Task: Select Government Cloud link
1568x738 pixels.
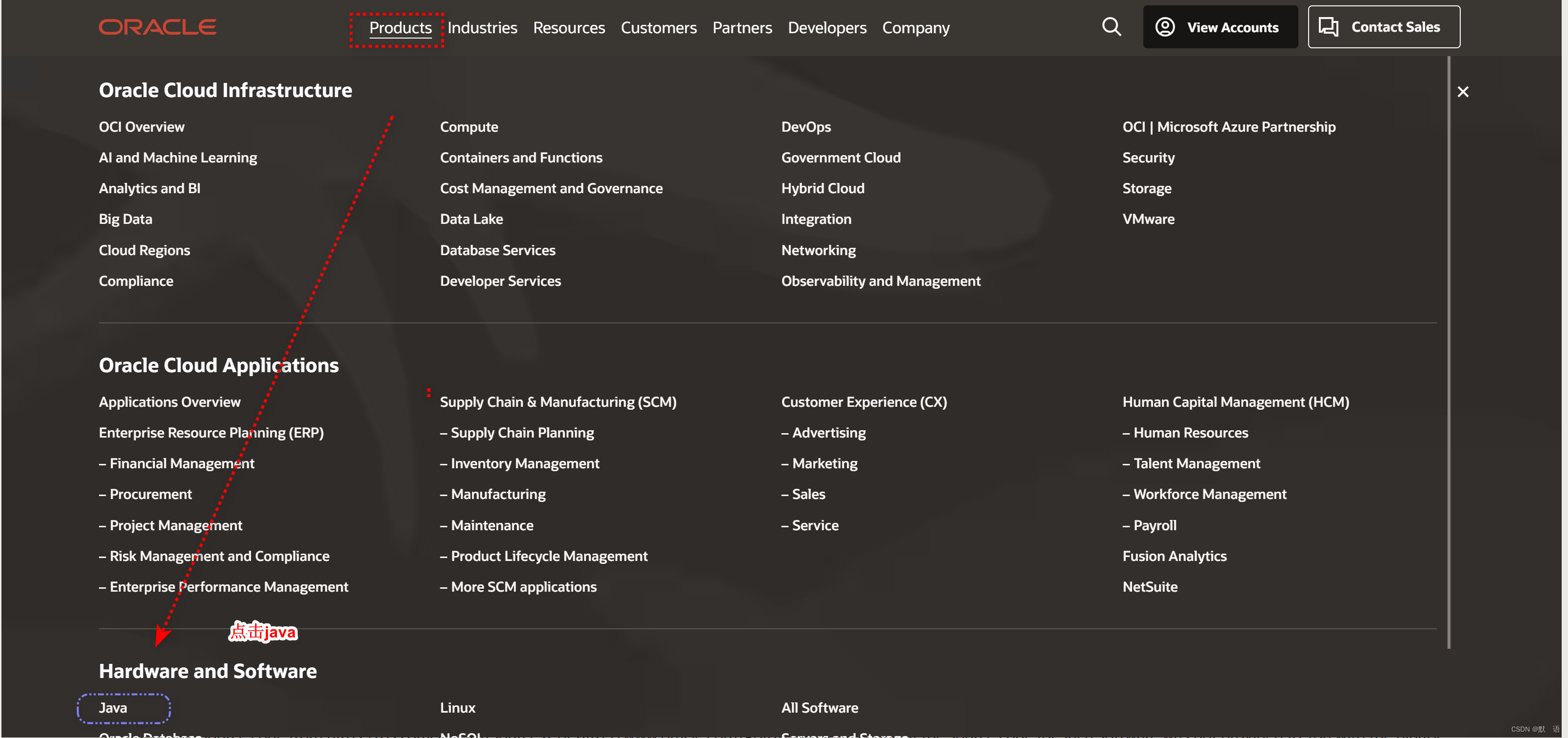Action: (840, 158)
